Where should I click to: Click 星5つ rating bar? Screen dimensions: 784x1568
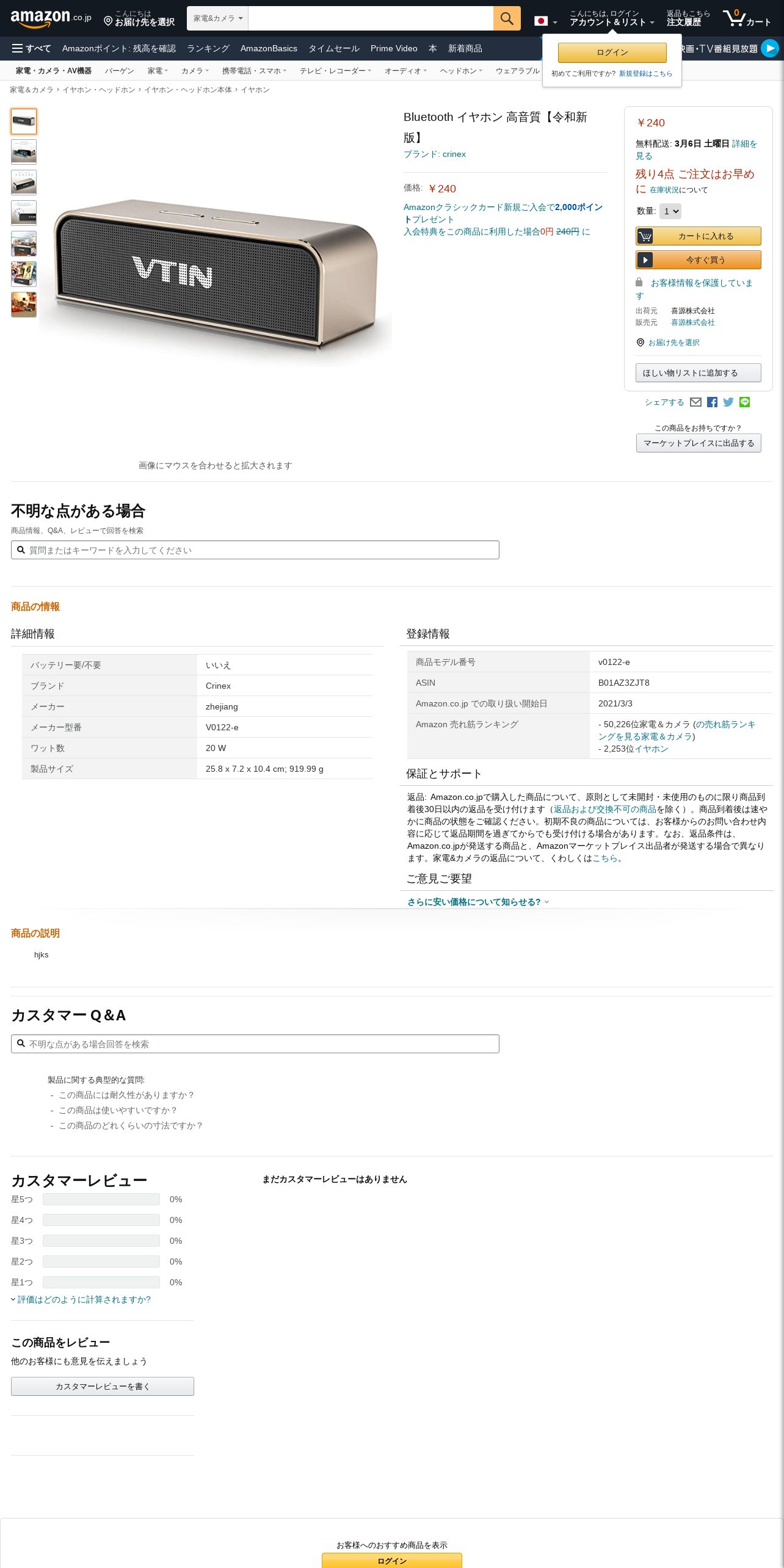click(x=101, y=1199)
